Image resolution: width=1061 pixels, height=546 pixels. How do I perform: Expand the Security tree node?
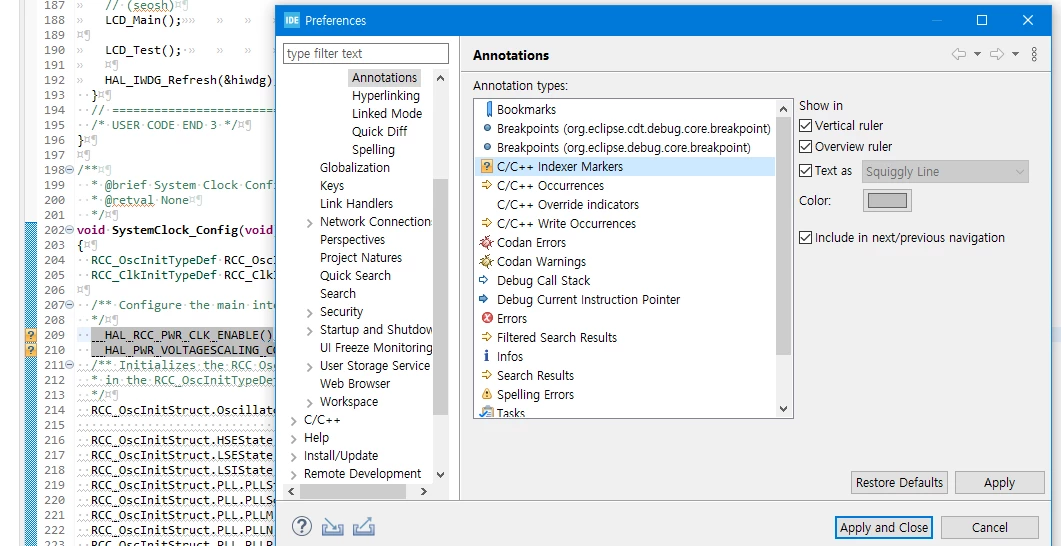pyautogui.click(x=309, y=313)
